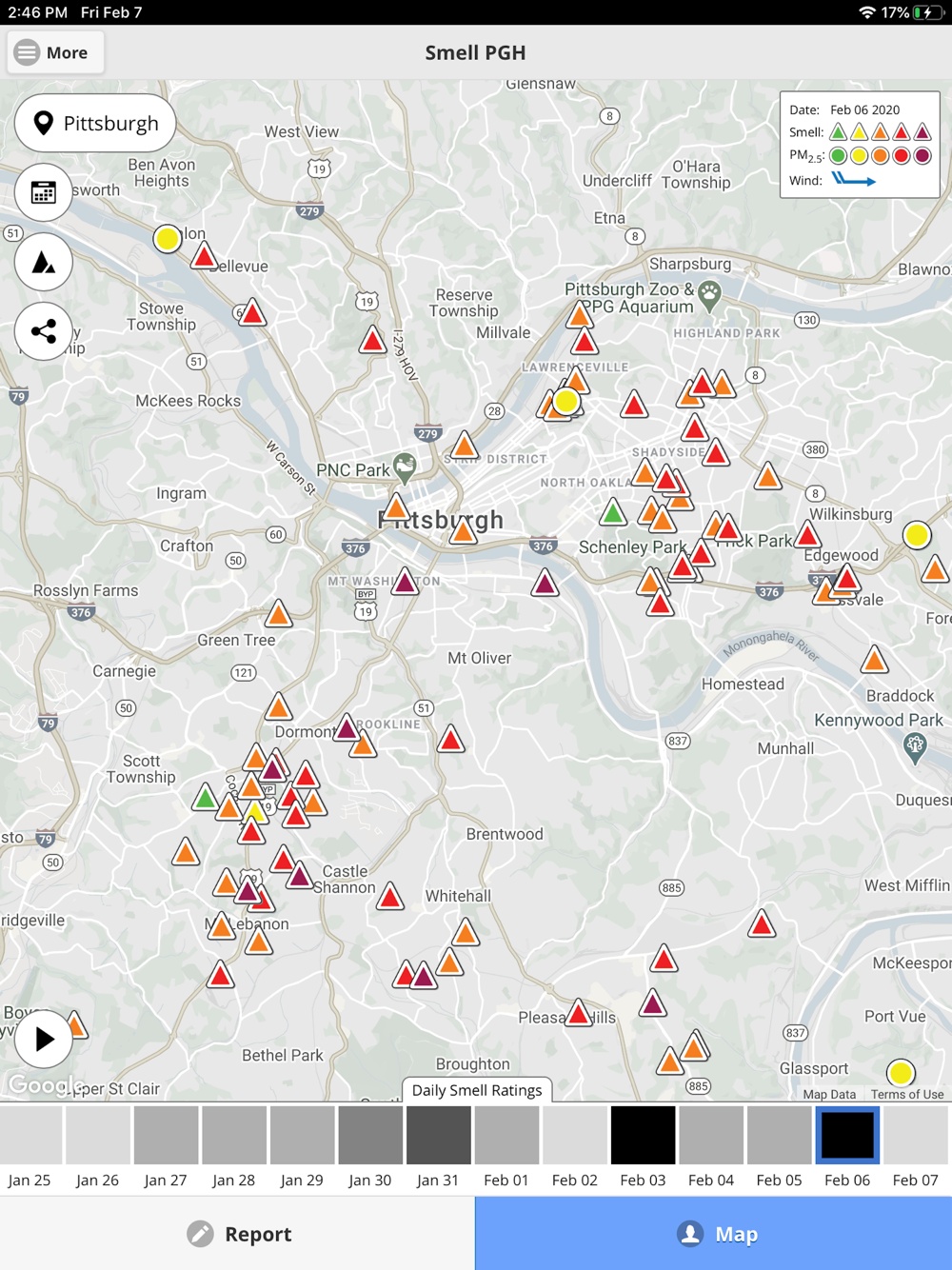Tap green smell triangle near North Oakland

(x=613, y=513)
